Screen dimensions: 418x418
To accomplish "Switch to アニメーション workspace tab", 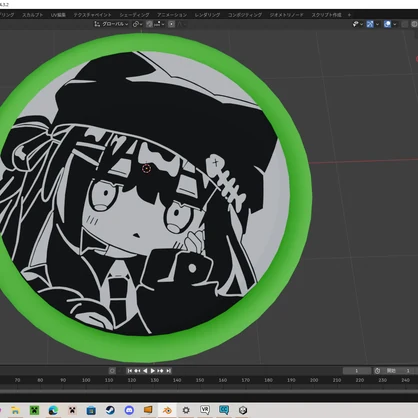I will pyautogui.click(x=172, y=15).
